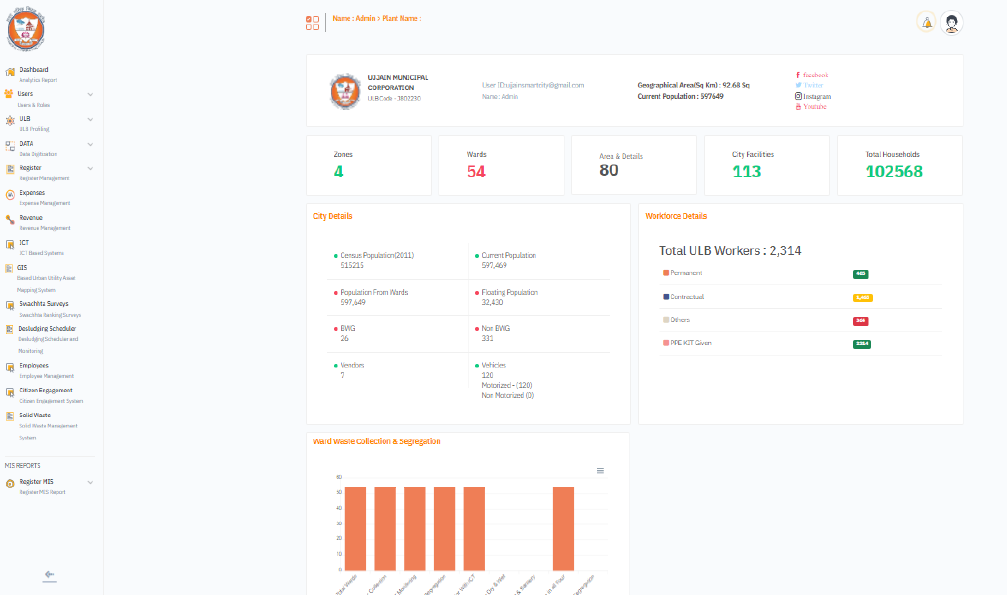Go to Desludging Scheduler menu item

point(47,328)
